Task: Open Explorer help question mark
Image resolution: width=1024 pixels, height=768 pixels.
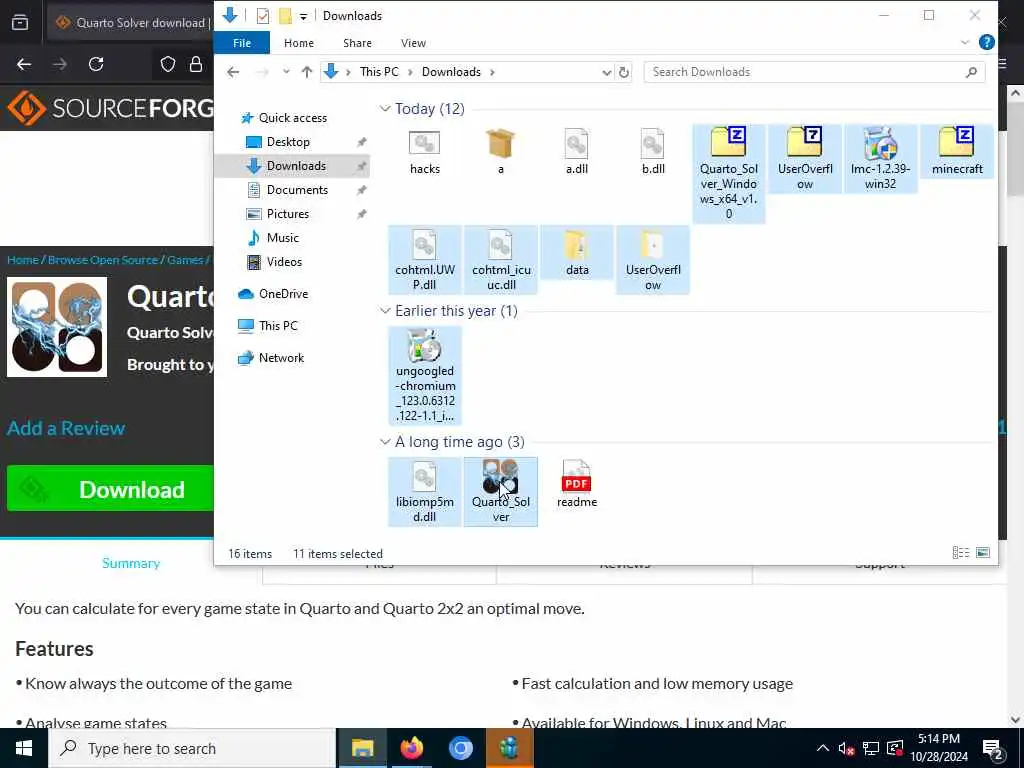Action: [x=986, y=42]
